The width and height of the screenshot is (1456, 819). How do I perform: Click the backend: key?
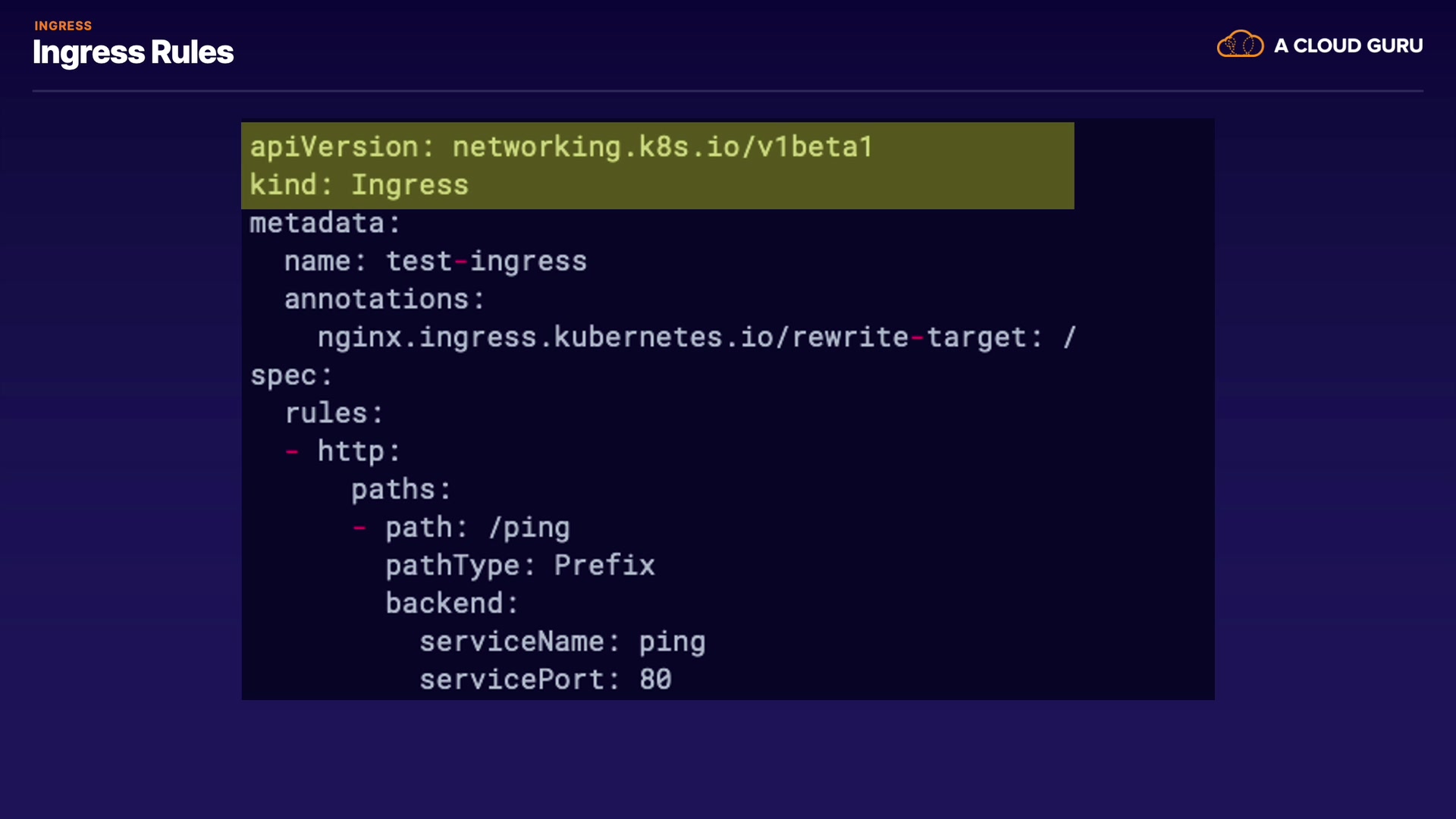(x=451, y=604)
